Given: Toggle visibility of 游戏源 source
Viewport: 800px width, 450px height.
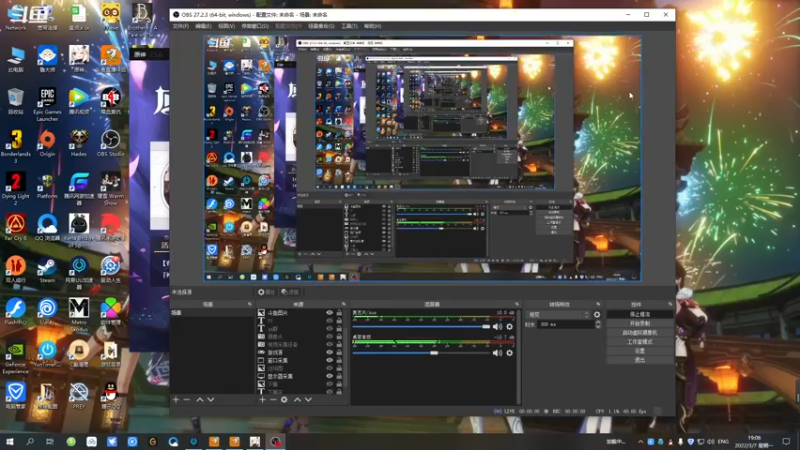Looking at the screenshot, I should point(329,352).
